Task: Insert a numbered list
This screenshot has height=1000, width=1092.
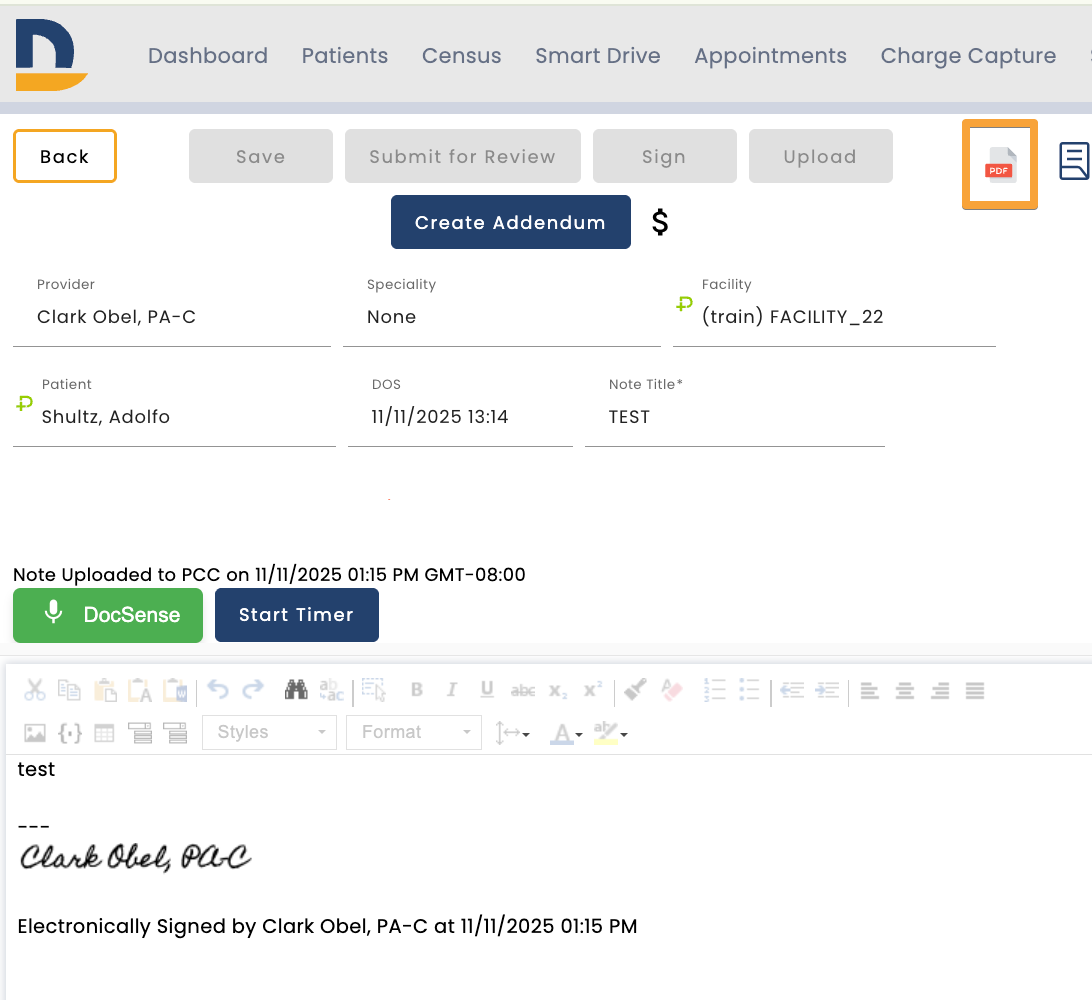Action: point(715,690)
